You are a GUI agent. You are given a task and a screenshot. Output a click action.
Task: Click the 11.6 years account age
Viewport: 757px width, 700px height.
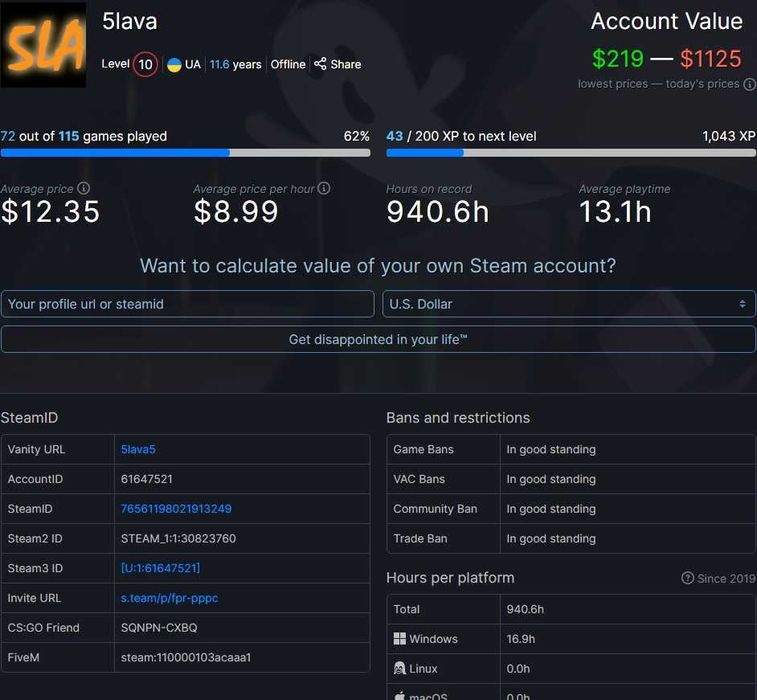coord(235,65)
